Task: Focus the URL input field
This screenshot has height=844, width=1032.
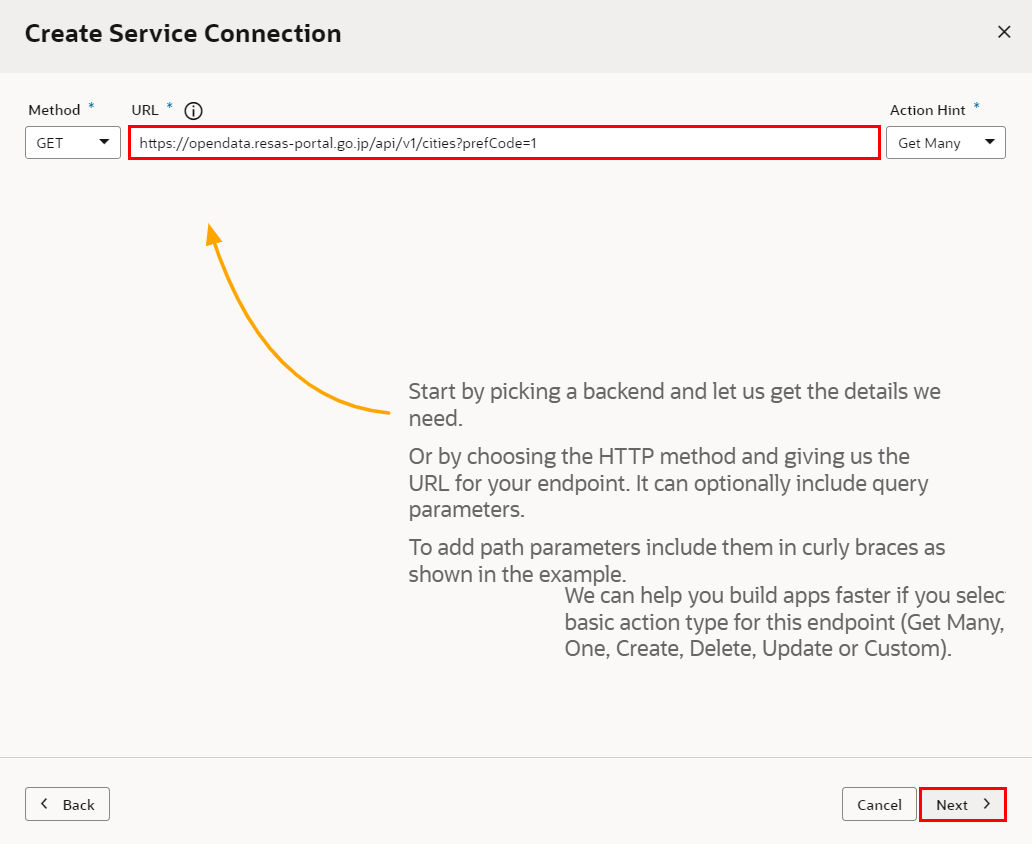Action: click(x=504, y=143)
